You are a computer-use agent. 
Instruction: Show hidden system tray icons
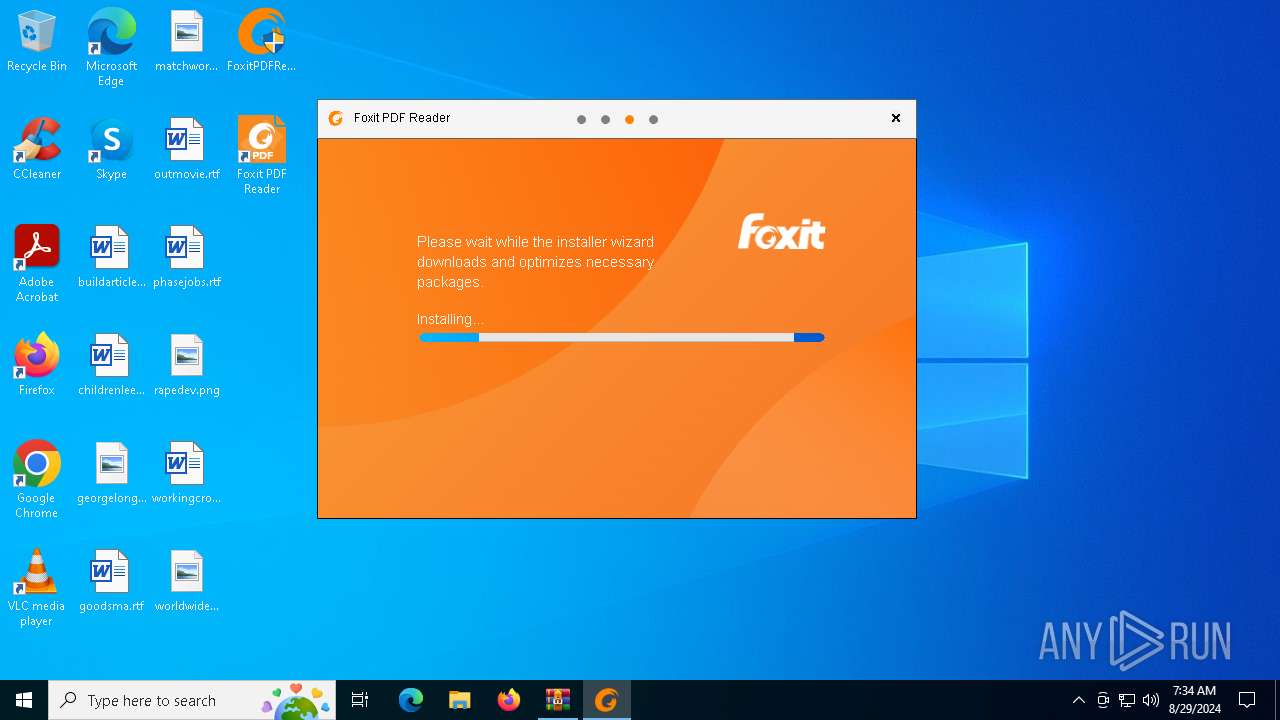1078,701
